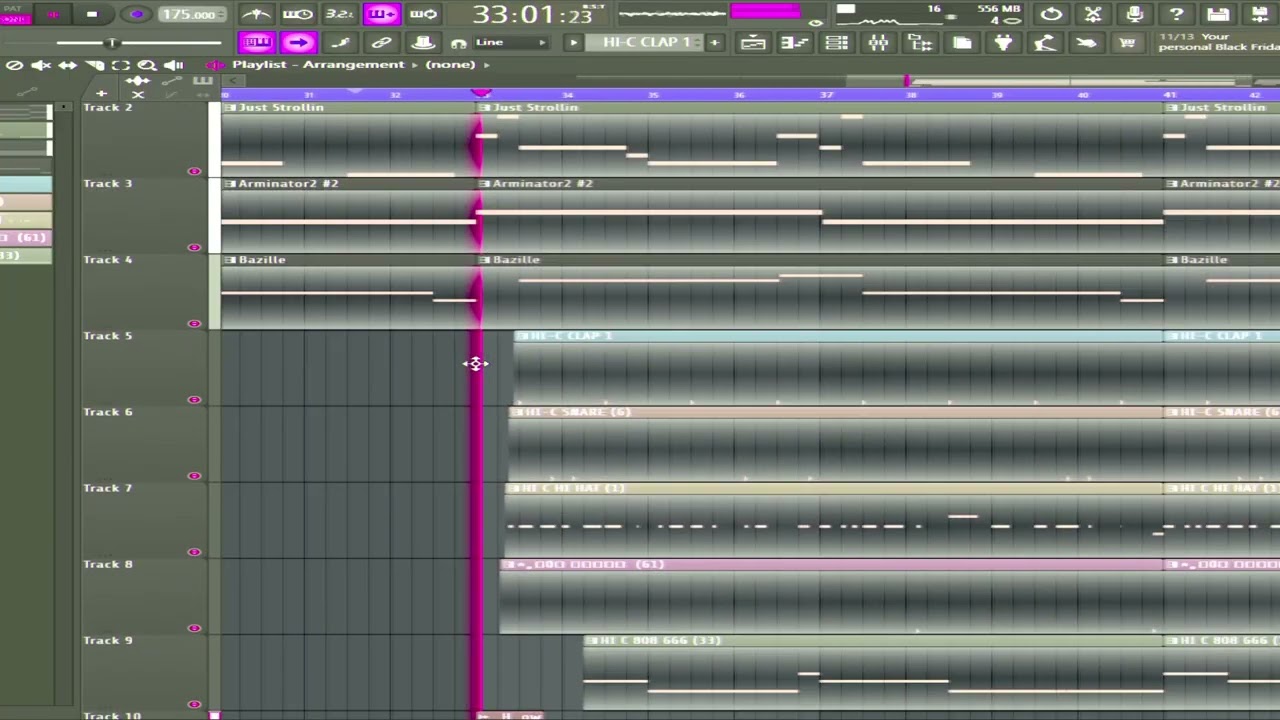Toggle loop recording icon
The height and width of the screenshot is (720, 1280).
tap(423, 14)
